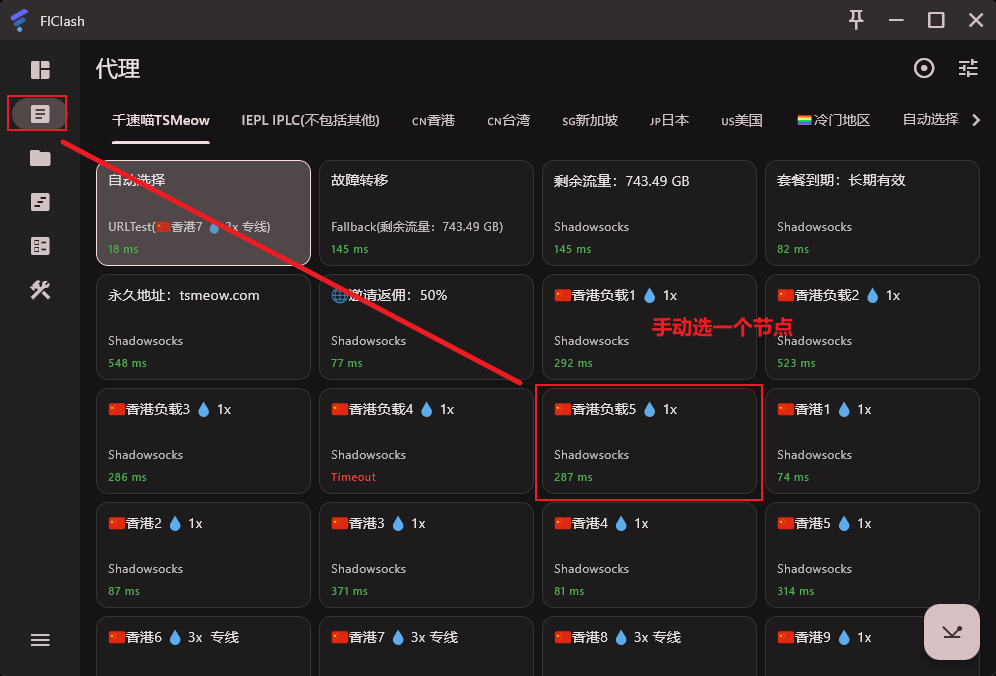Select the 自动选择 URLTest proxy card
This screenshot has height=676, width=996.
(203, 213)
